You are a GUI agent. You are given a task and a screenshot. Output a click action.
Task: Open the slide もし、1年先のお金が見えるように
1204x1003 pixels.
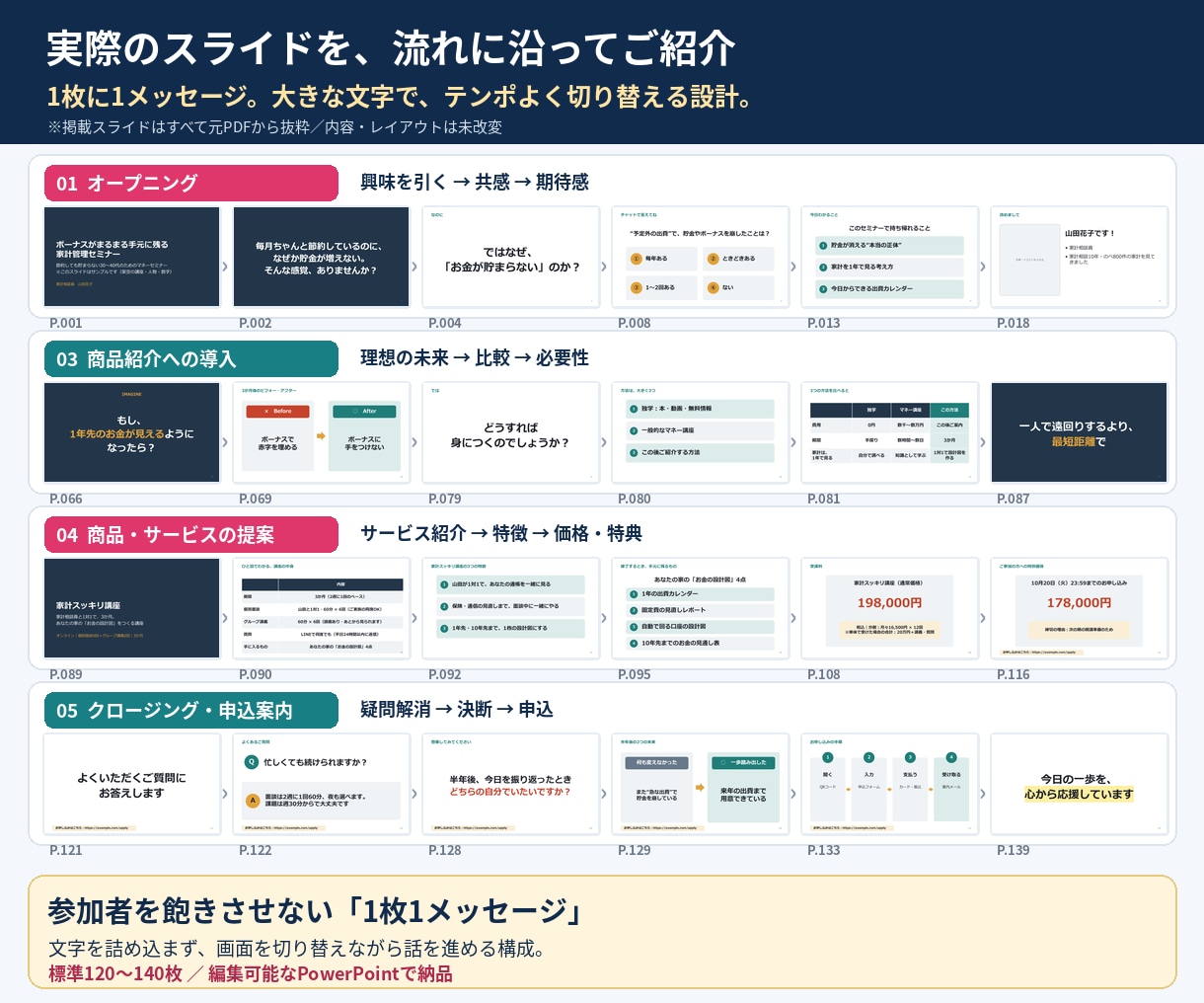point(132,432)
